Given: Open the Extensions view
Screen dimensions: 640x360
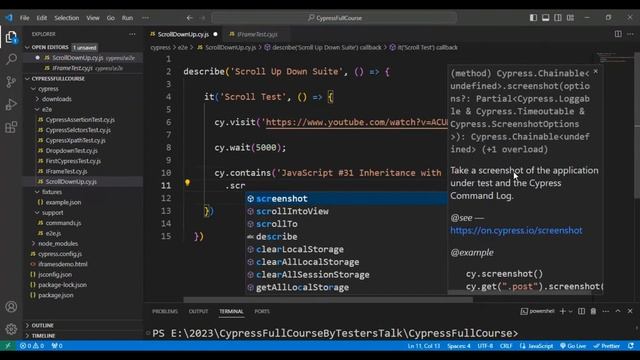Looking at the screenshot, I should pyautogui.click(x=11, y=127).
